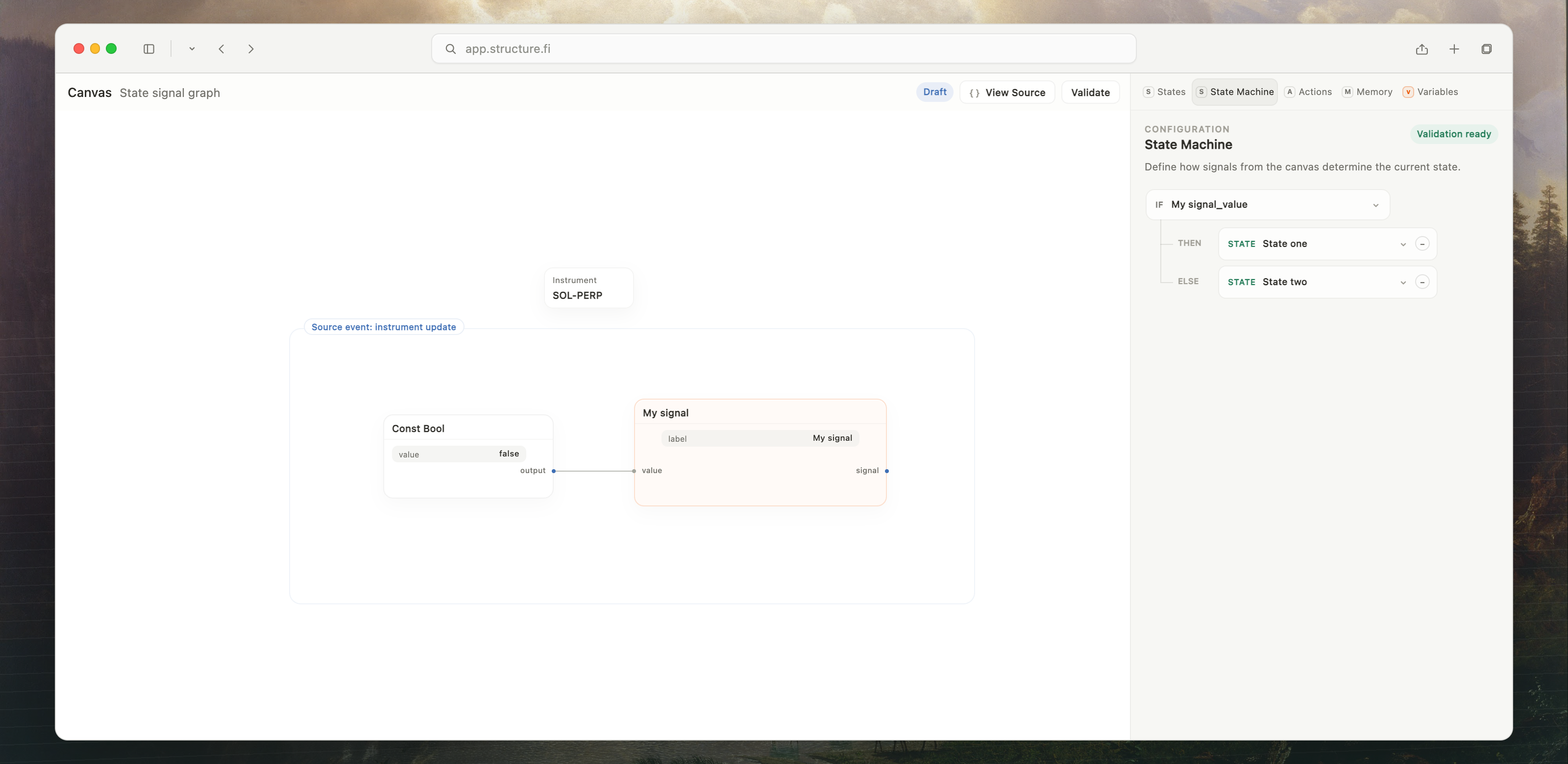Open the Variables tab
Screen dimensions: 1568x764
1430,92
